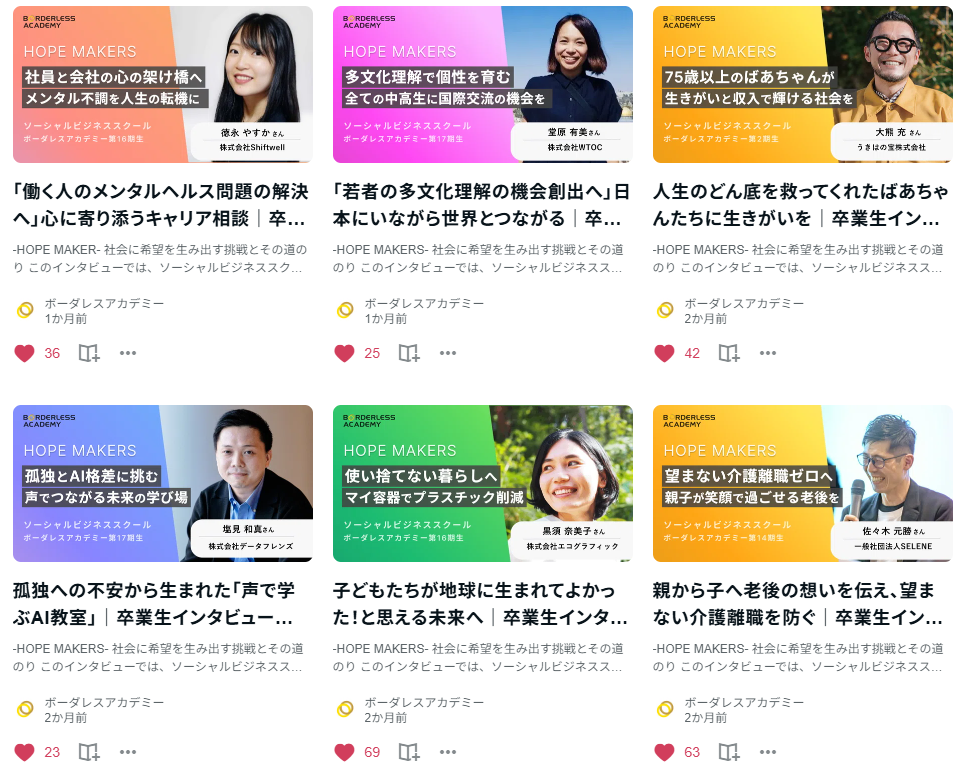Viewport: 962px width, 772px height.
Task: Add the 23-likes article to a magazine
Action: pos(89,752)
